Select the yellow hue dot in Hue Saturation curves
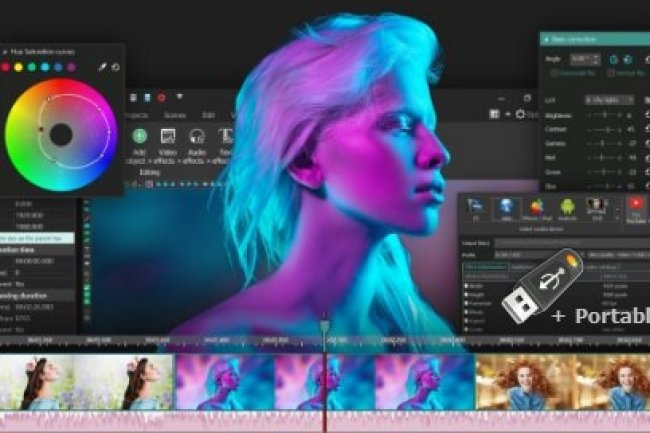650x433 pixels. tap(19, 67)
